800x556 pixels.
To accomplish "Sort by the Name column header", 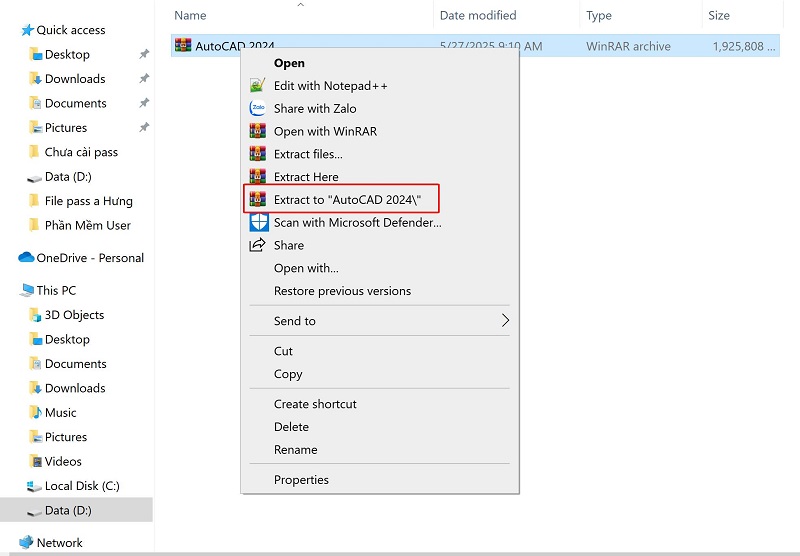I will click(x=190, y=15).
